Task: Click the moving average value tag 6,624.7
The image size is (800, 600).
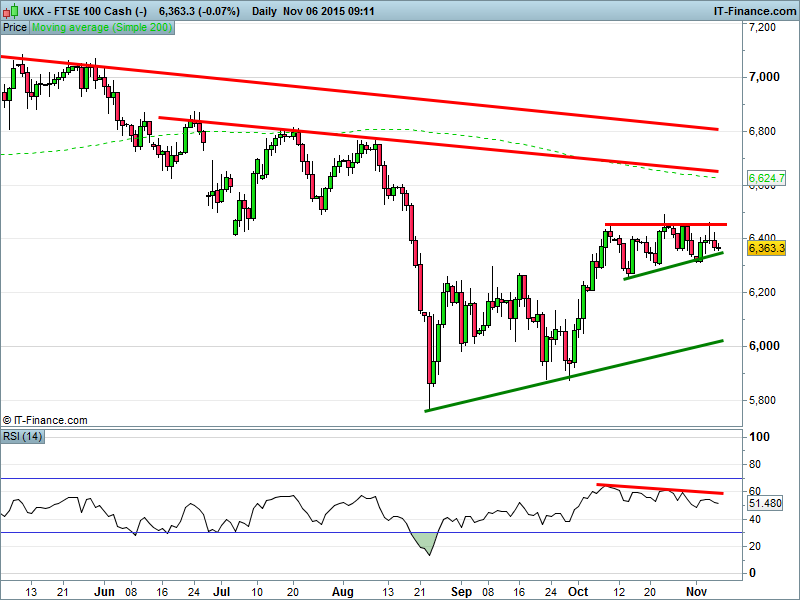Action: point(766,178)
